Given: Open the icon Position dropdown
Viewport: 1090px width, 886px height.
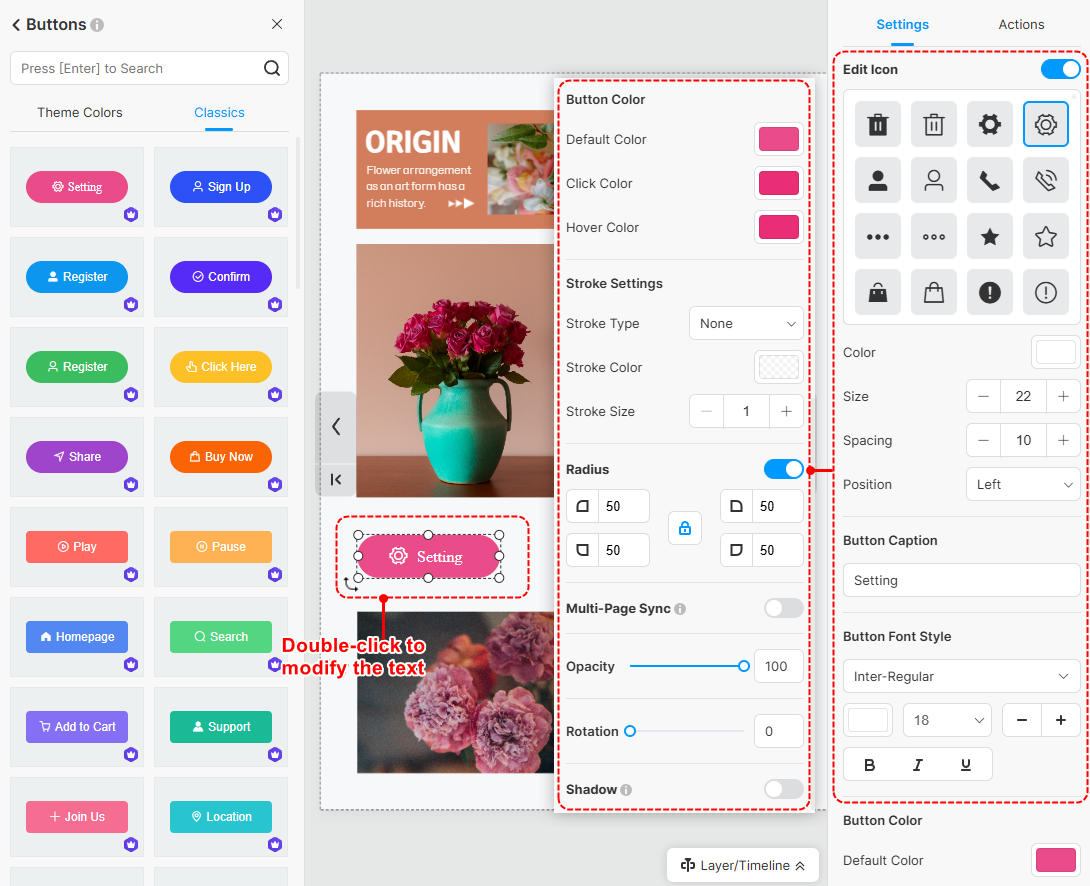Looking at the screenshot, I should coord(1023,484).
